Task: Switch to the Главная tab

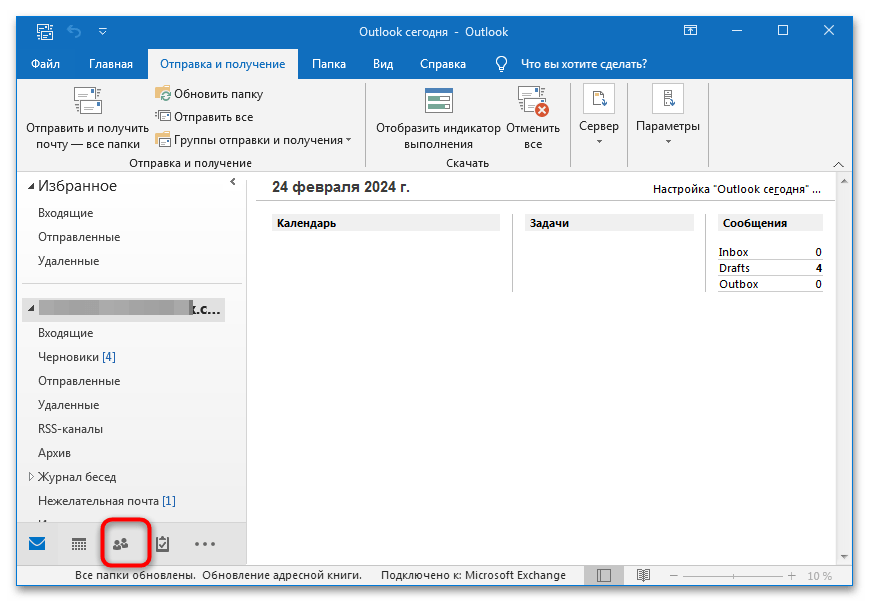Action: click(111, 64)
